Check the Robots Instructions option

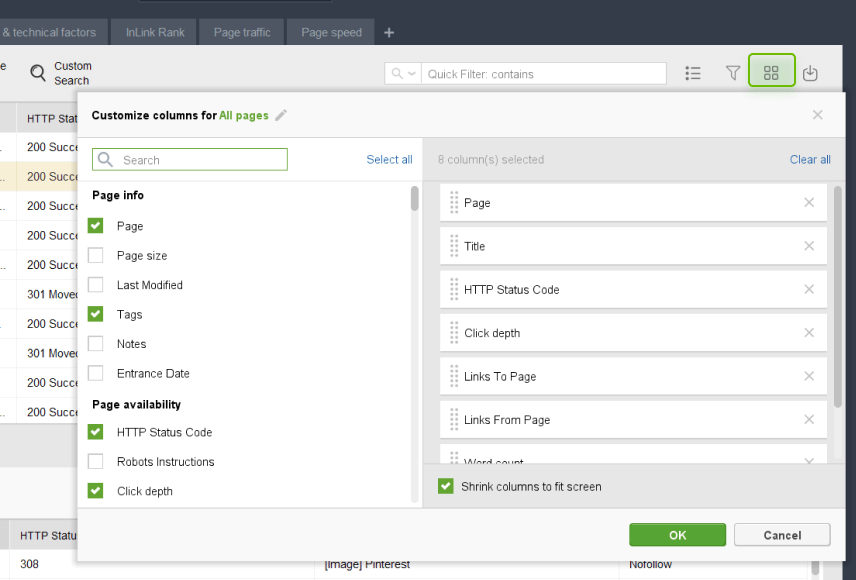click(x=96, y=462)
